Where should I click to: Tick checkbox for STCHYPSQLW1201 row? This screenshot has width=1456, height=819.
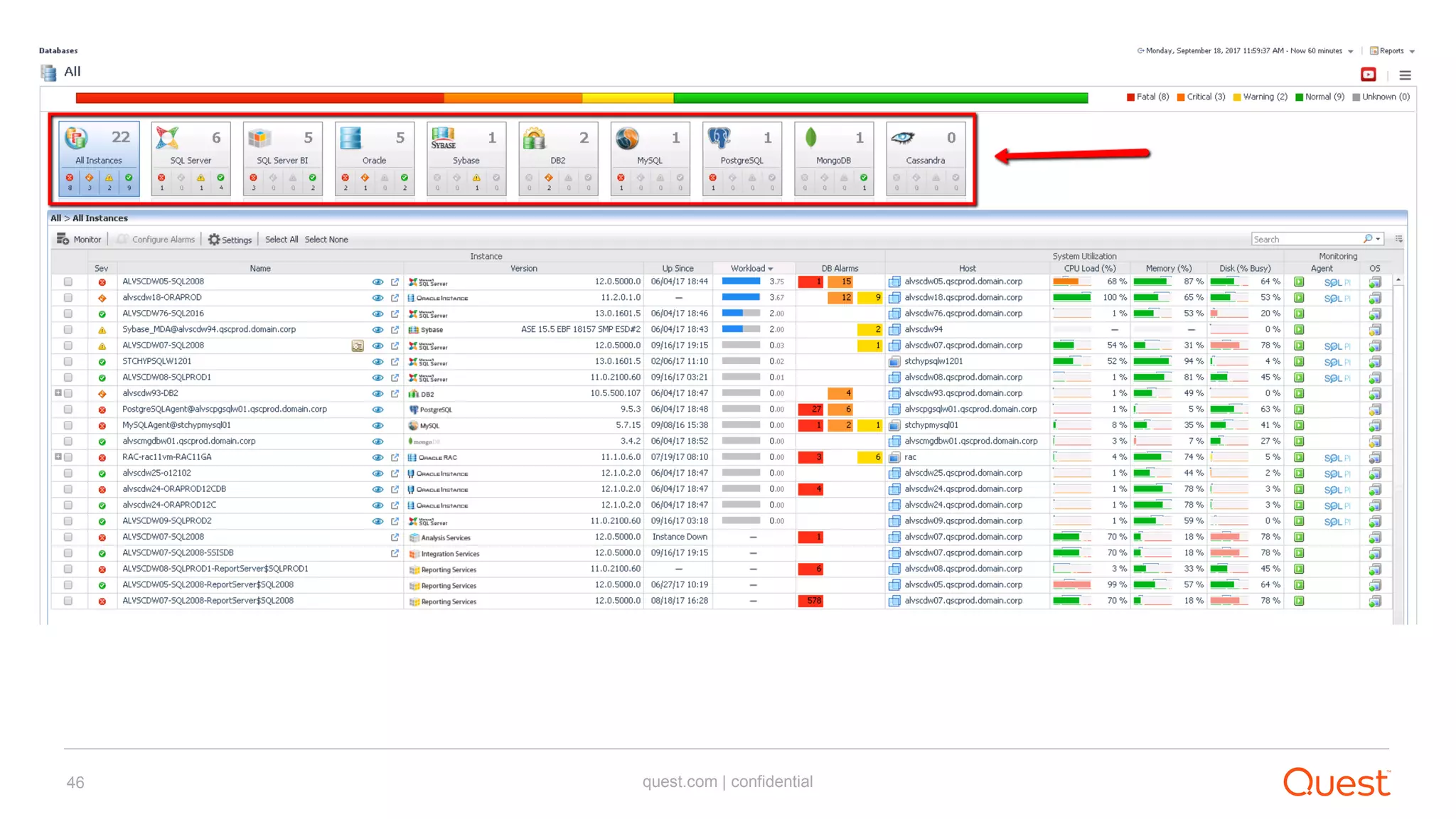pyautogui.click(x=68, y=361)
